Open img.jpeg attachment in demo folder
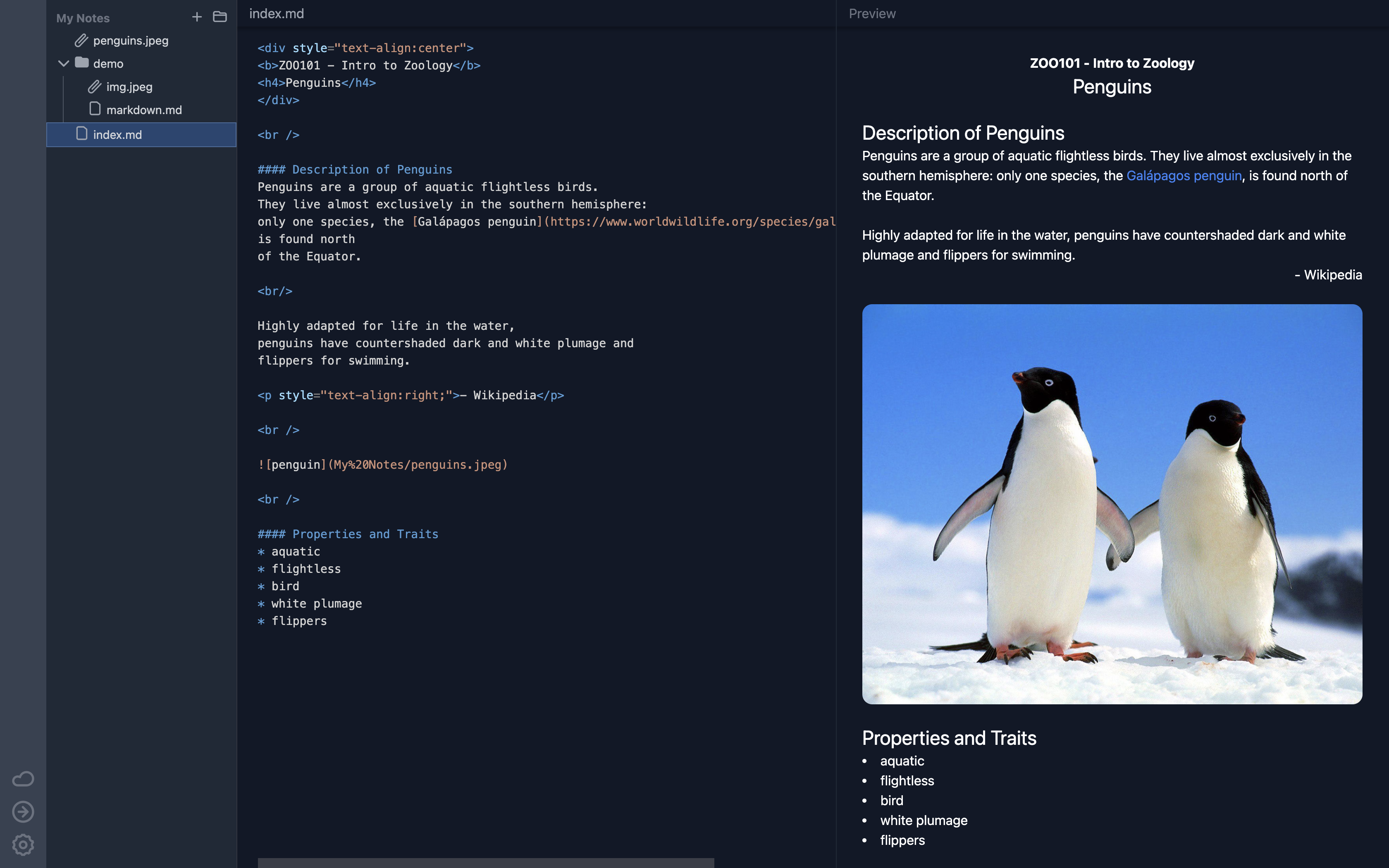Screen dimensions: 1389x868 (x=129, y=87)
